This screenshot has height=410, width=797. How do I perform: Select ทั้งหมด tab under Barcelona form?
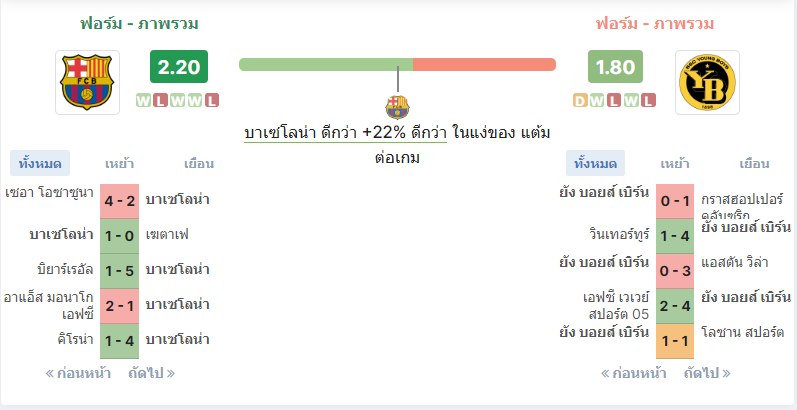[40, 164]
